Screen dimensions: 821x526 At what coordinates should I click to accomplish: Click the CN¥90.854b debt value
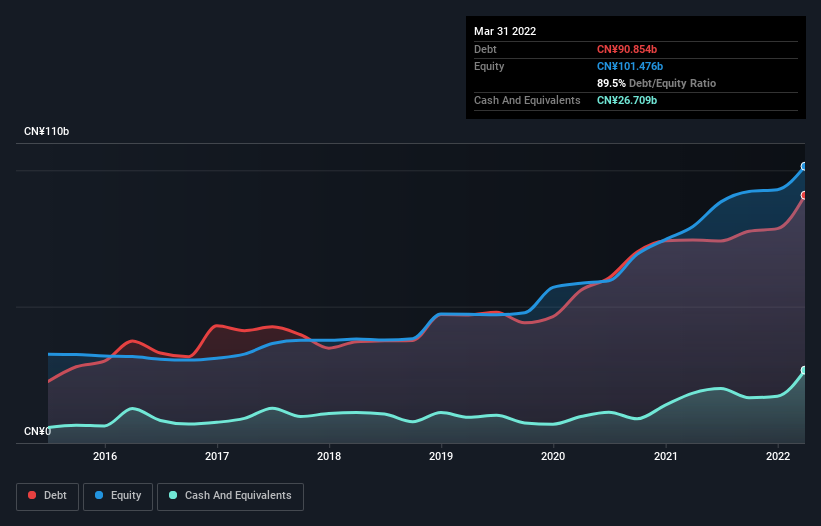pyautogui.click(x=627, y=49)
